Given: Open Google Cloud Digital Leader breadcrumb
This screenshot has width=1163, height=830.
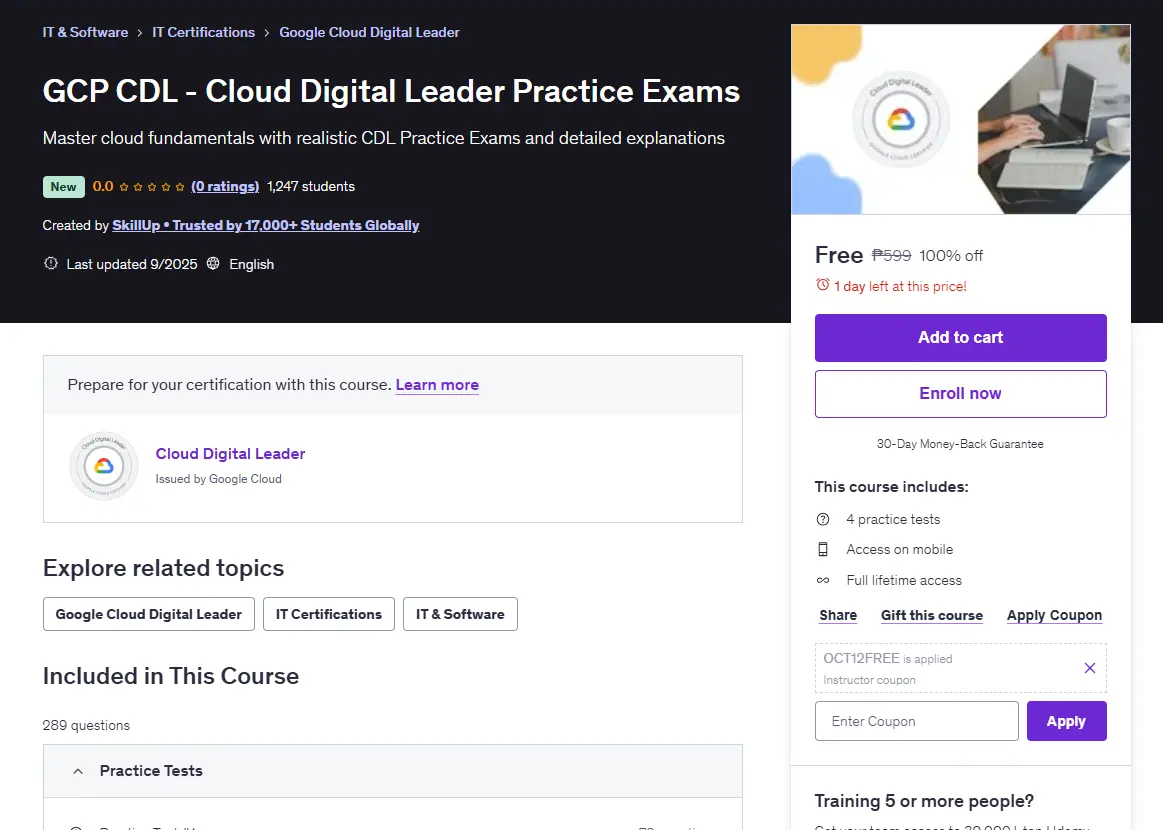Looking at the screenshot, I should coord(369,32).
